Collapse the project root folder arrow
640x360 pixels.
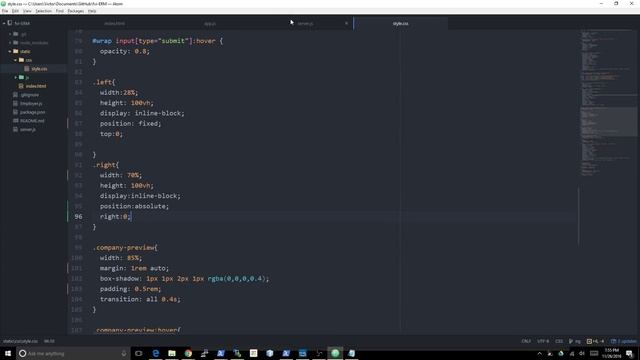(4, 23)
